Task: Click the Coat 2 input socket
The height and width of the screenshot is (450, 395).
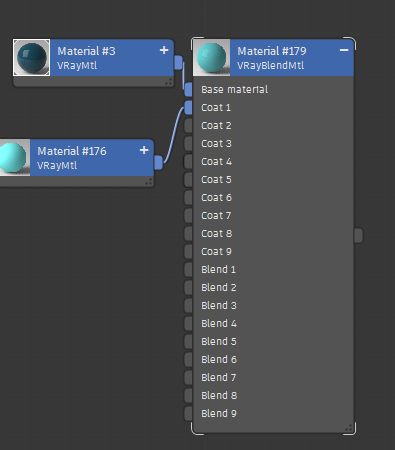Action: tap(188, 126)
